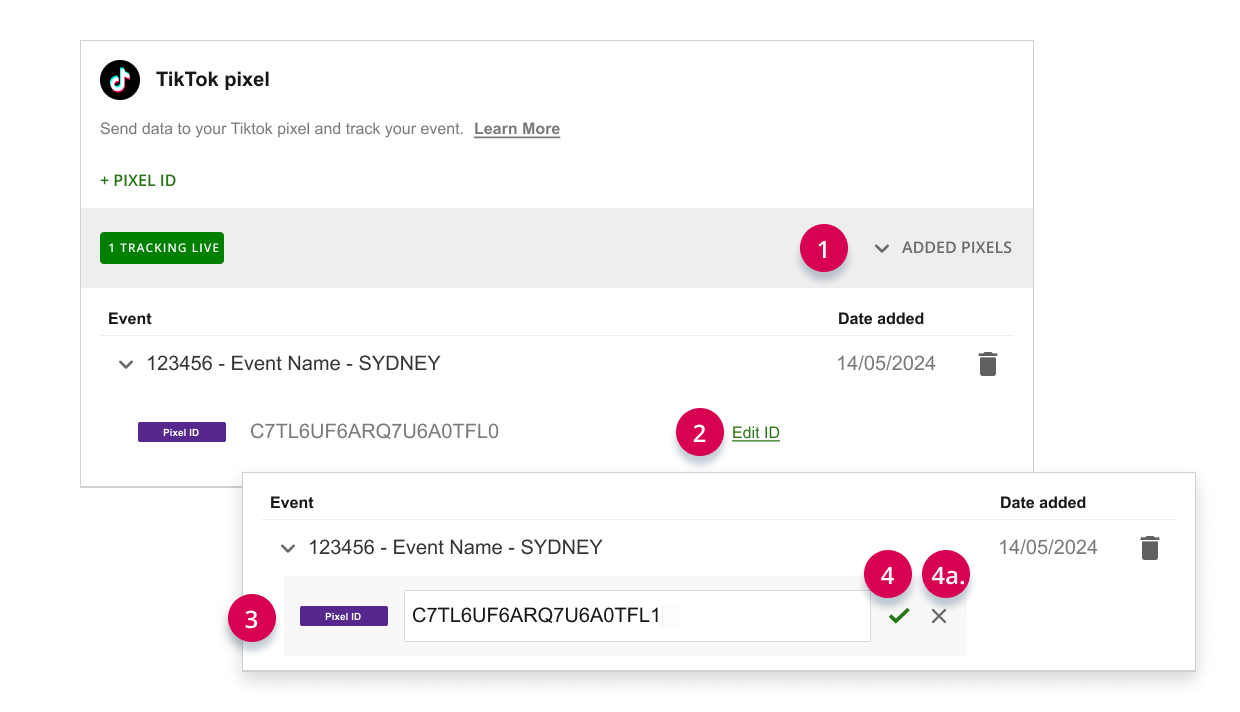Click the upper Date added column header
Screen dimensions: 1240x712
coord(880,319)
